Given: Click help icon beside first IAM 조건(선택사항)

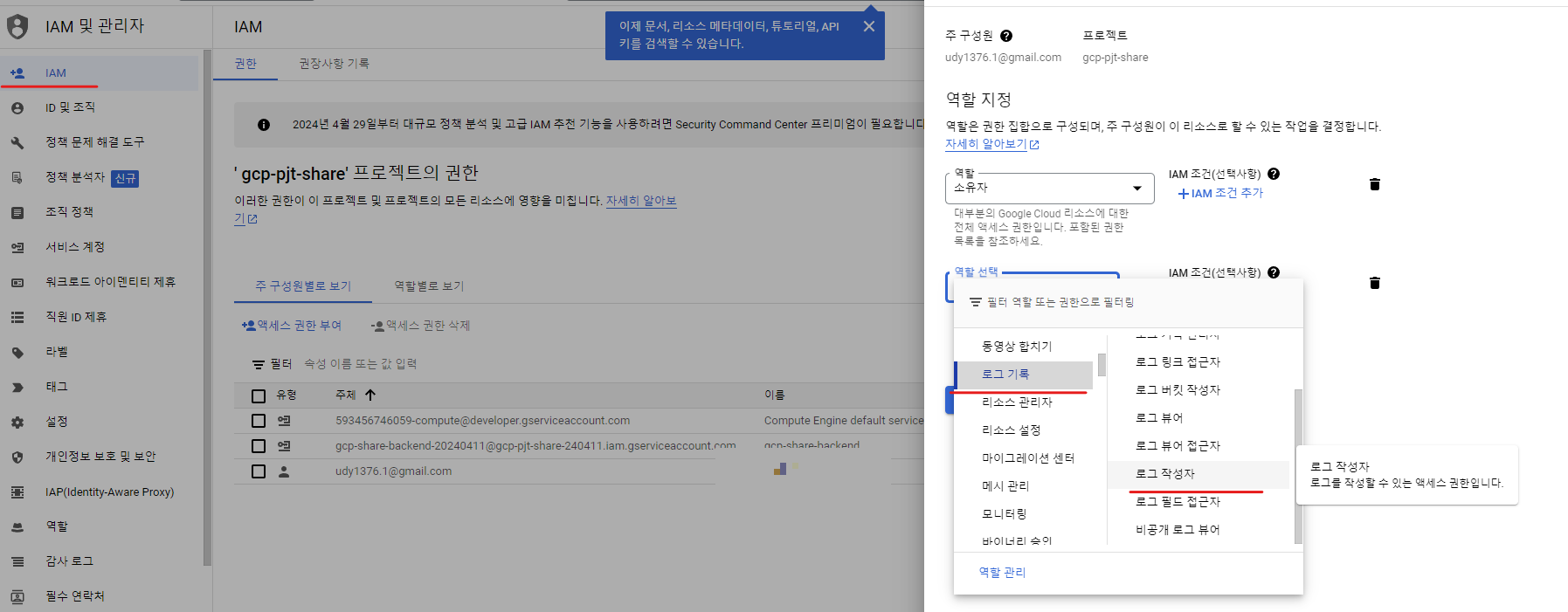Looking at the screenshot, I should pyautogui.click(x=1274, y=174).
